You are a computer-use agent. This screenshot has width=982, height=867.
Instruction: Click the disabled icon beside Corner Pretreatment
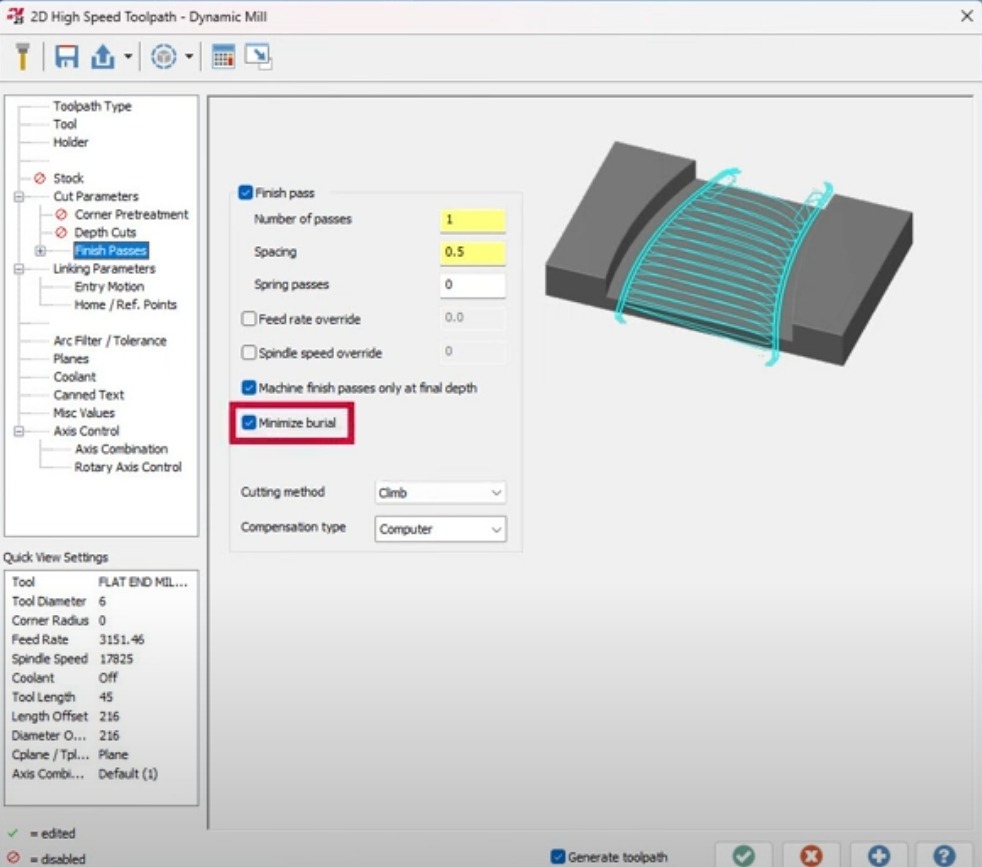(x=61, y=214)
